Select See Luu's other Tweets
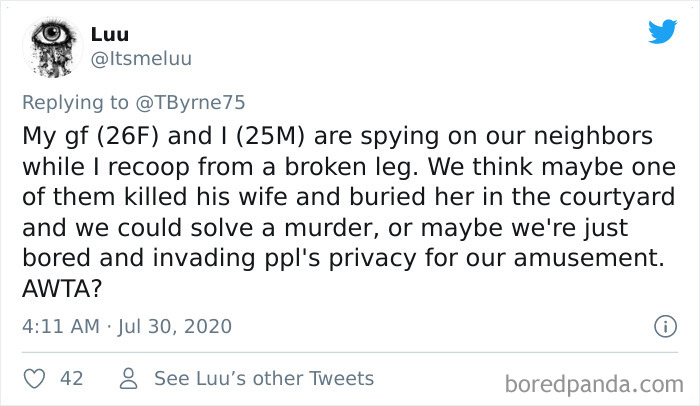Screen dimensions: 700x406 pyautogui.click(x=264, y=378)
